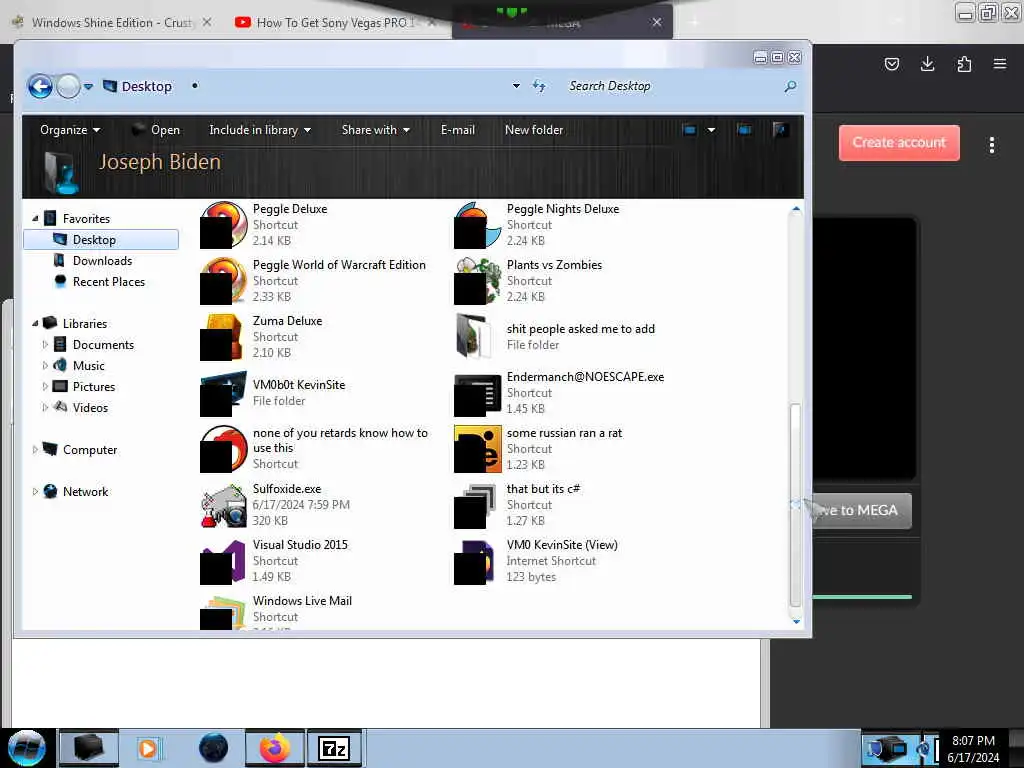Viewport: 1024px width, 768px height.
Task: Open the Peggle Deluxe shortcut icon
Action: (223, 225)
